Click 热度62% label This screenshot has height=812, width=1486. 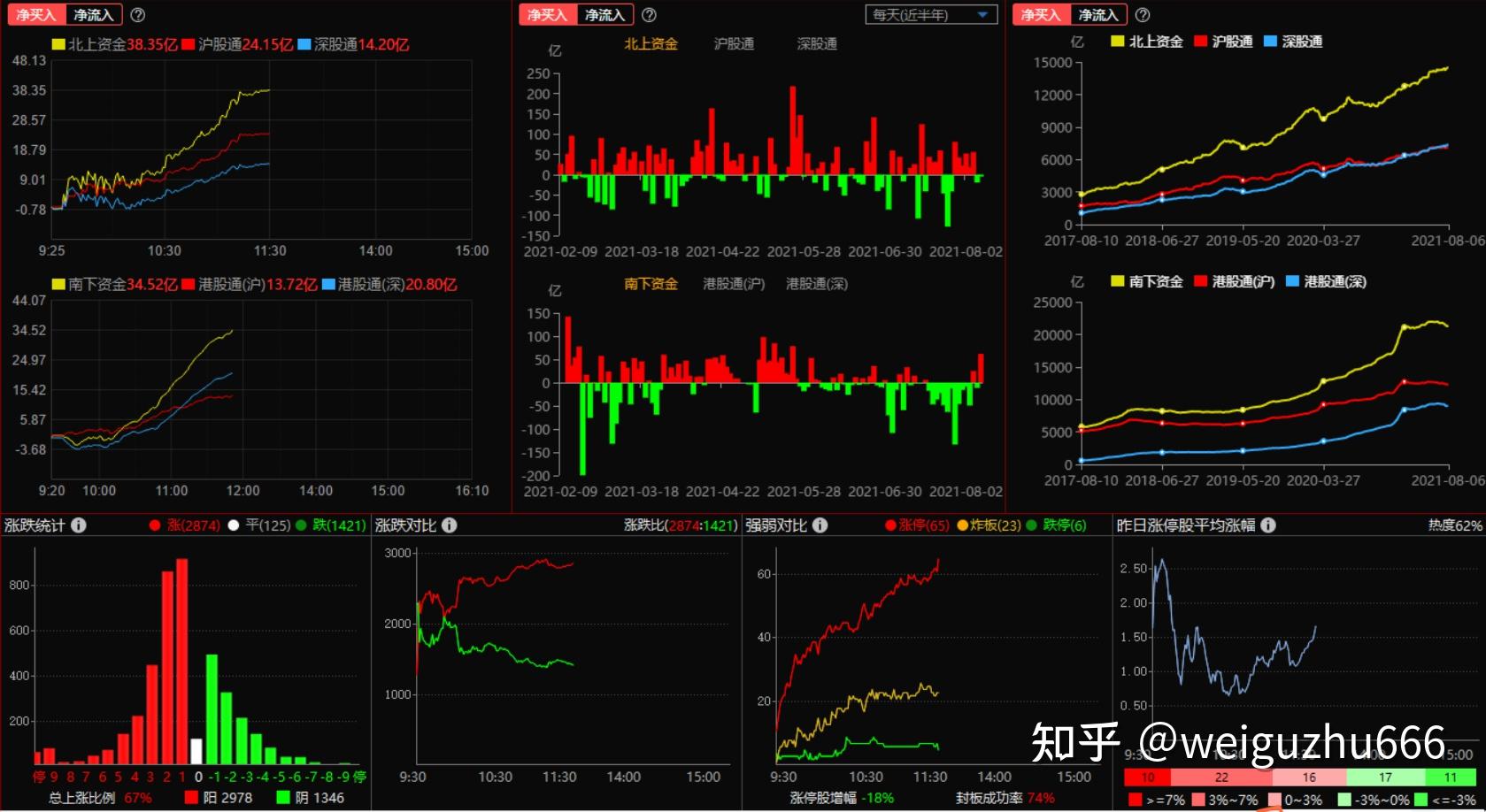[1455, 525]
